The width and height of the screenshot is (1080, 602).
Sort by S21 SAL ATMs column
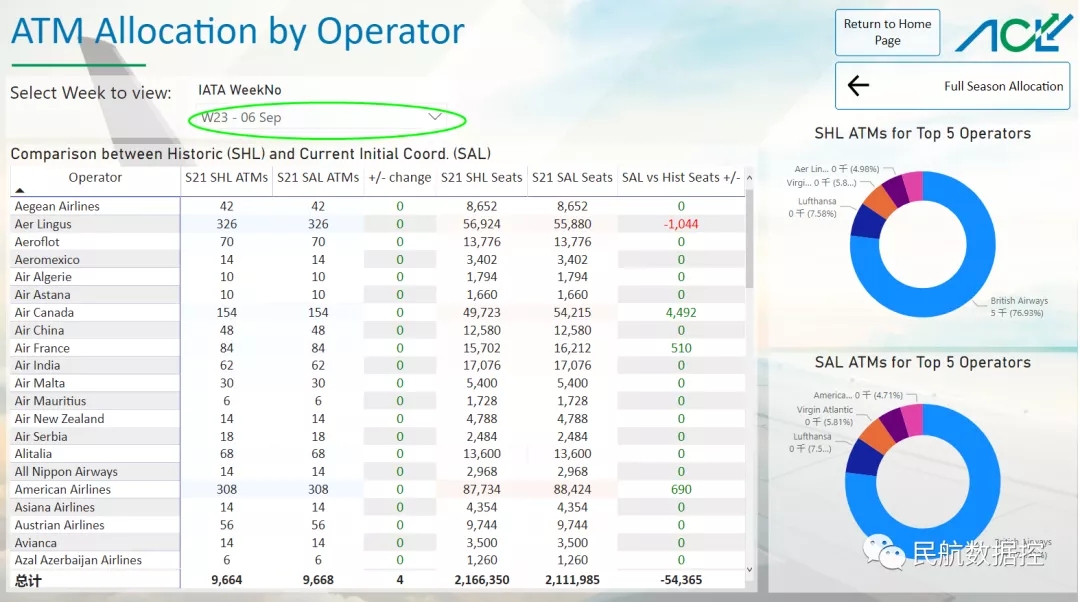[318, 177]
